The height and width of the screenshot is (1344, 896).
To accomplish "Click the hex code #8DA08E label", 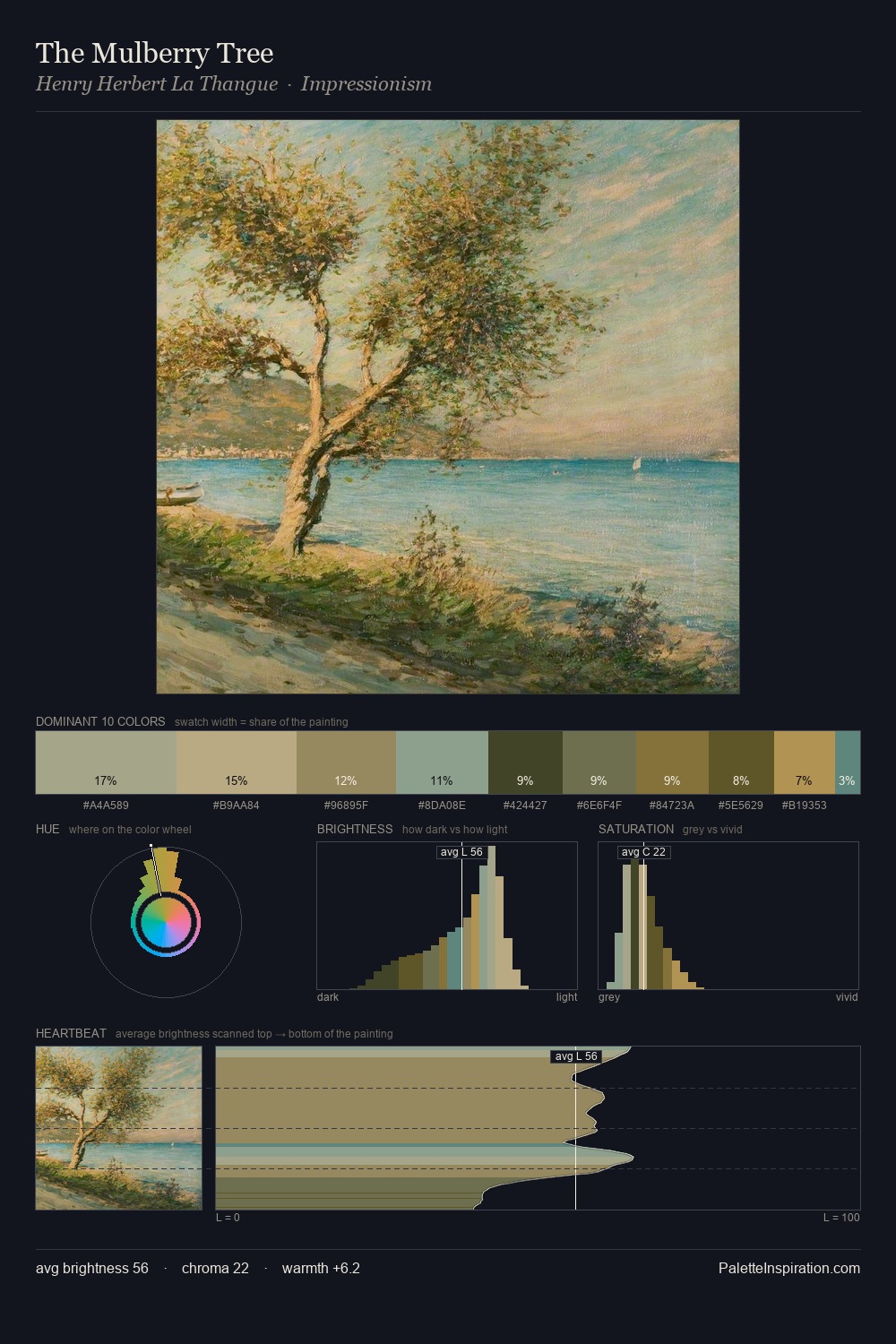I will 442,806.
